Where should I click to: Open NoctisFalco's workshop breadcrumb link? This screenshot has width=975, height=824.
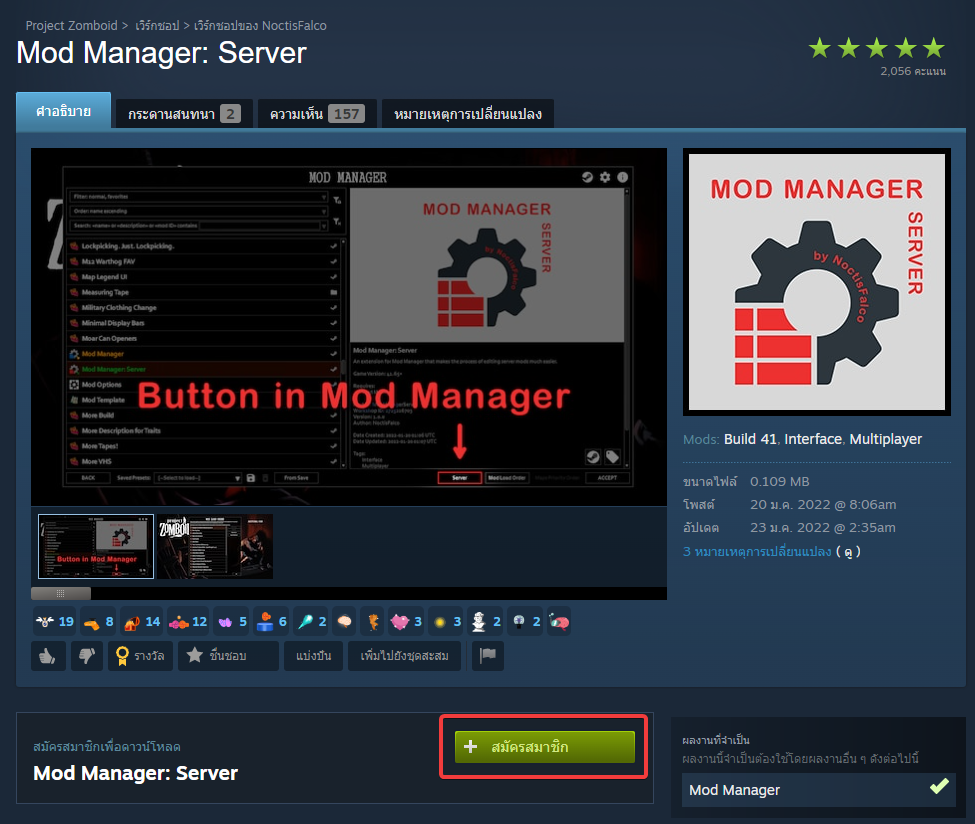tap(260, 25)
